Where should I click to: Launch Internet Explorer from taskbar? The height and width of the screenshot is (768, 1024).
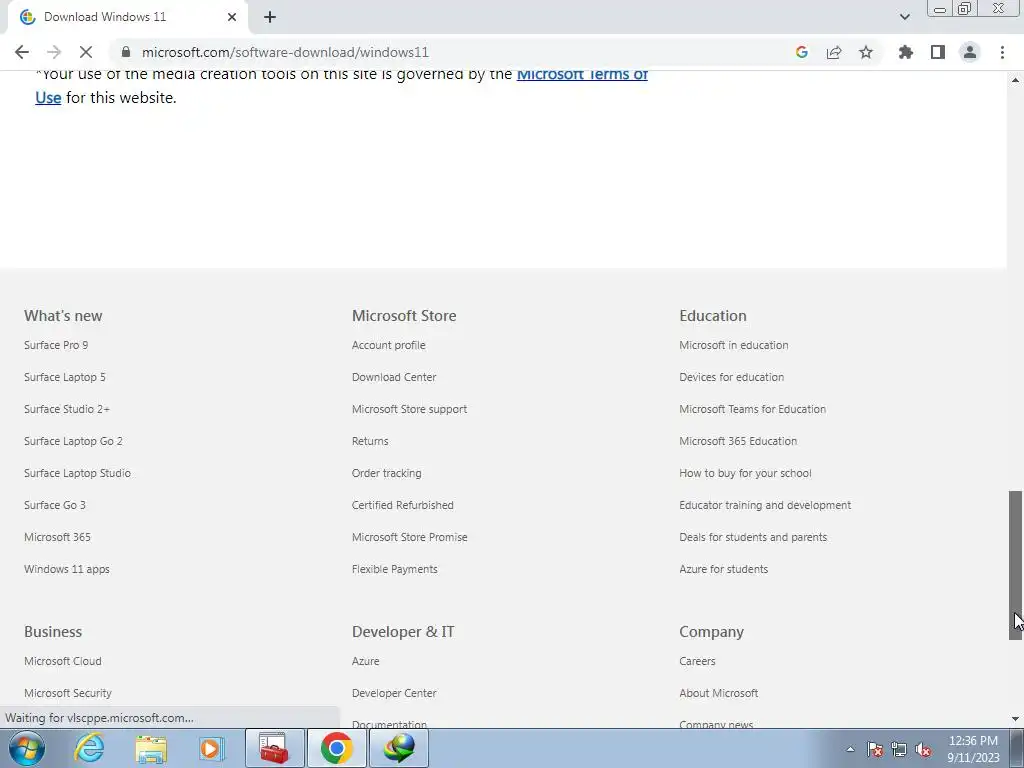89,748
